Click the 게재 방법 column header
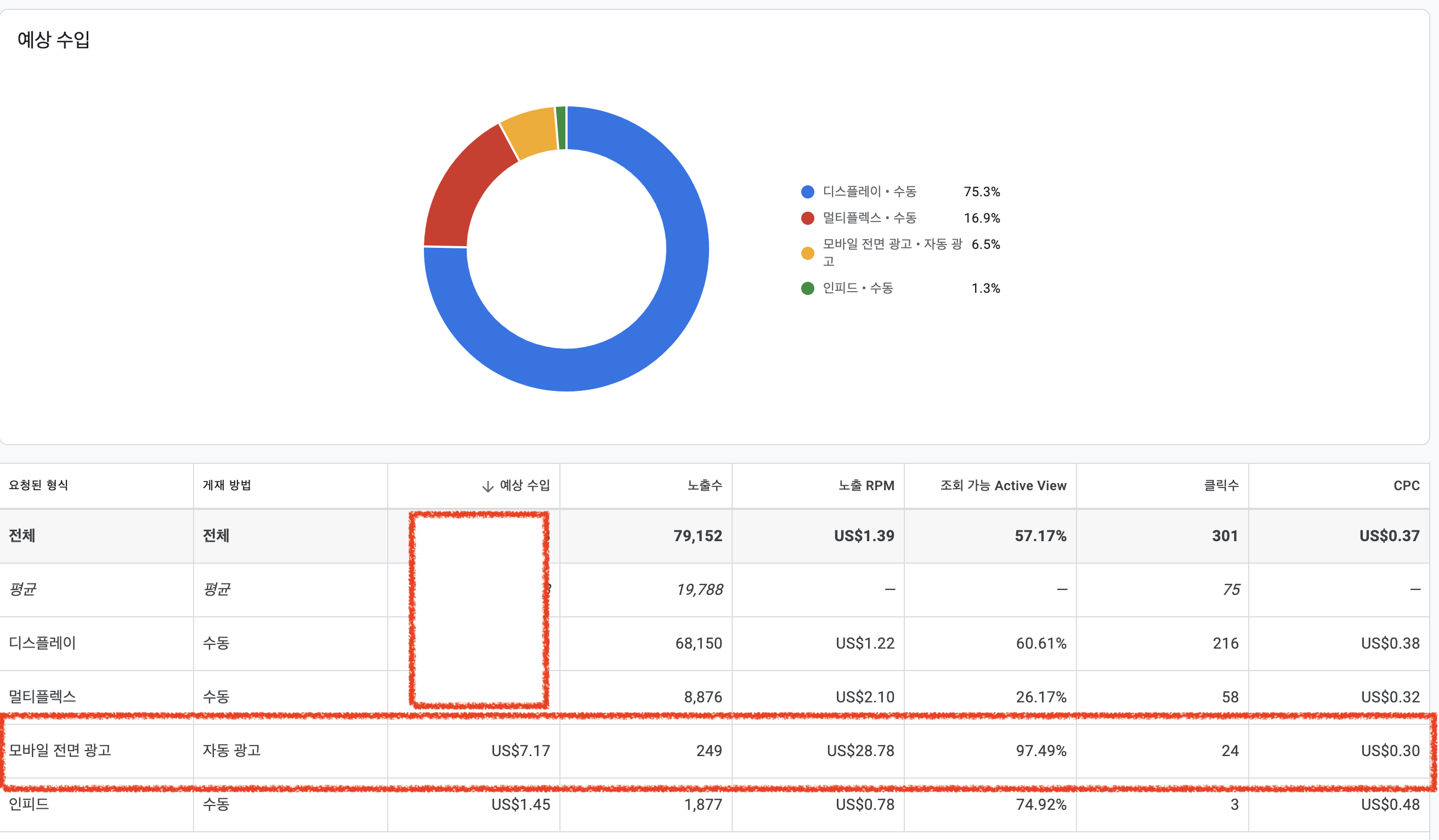The image size is (1439, 840). (x=226, y=485)
